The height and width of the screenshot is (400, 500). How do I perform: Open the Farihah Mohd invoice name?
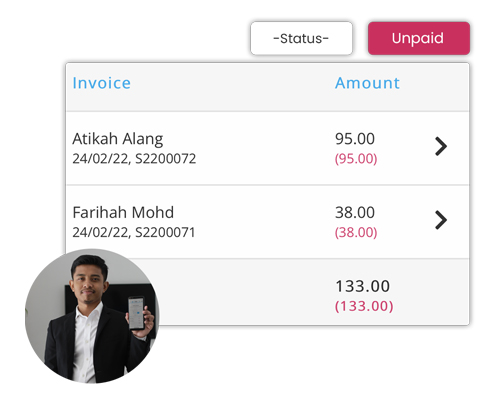coord(123,213)
